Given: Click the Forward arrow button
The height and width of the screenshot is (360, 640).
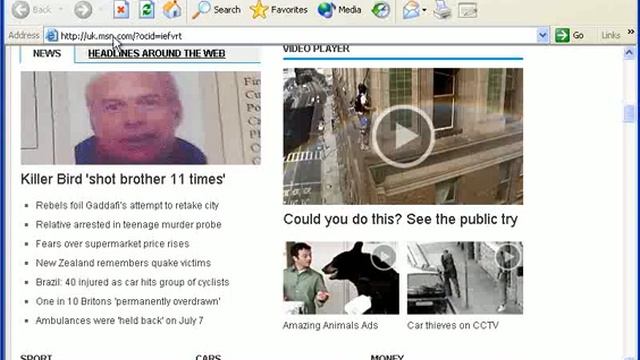Looking at the screenshot, I should [x=83, y=9].
